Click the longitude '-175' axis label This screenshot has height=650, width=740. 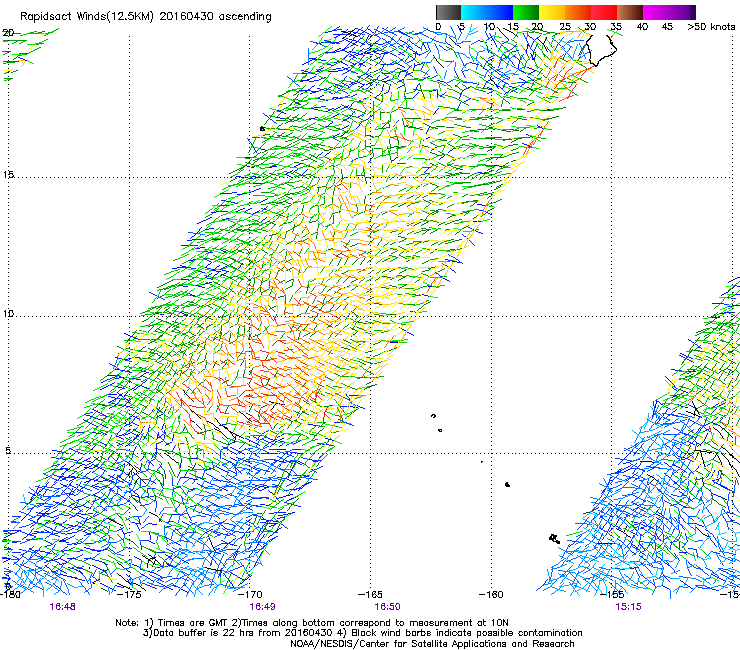coord(130,594)
